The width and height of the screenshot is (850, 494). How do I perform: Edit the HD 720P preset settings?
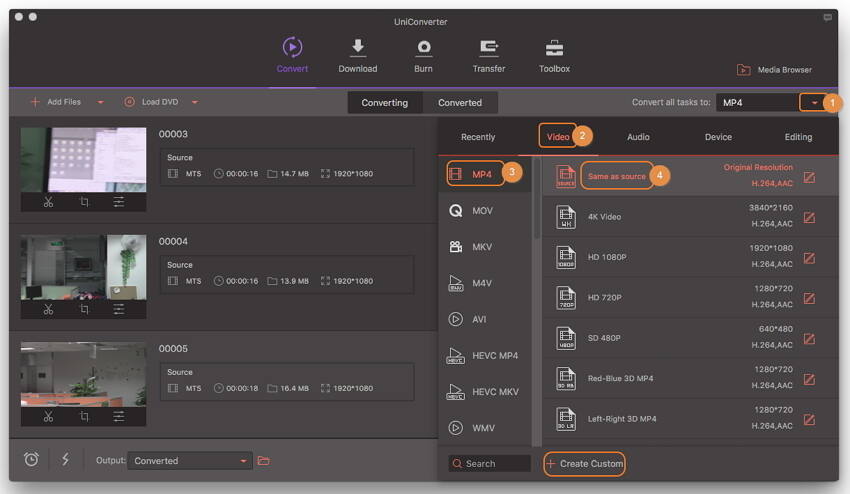[809, 298]
